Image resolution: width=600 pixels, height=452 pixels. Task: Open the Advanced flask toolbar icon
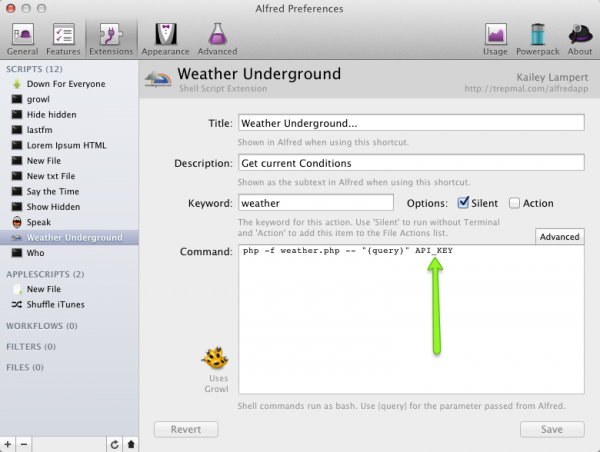(217, 39)
